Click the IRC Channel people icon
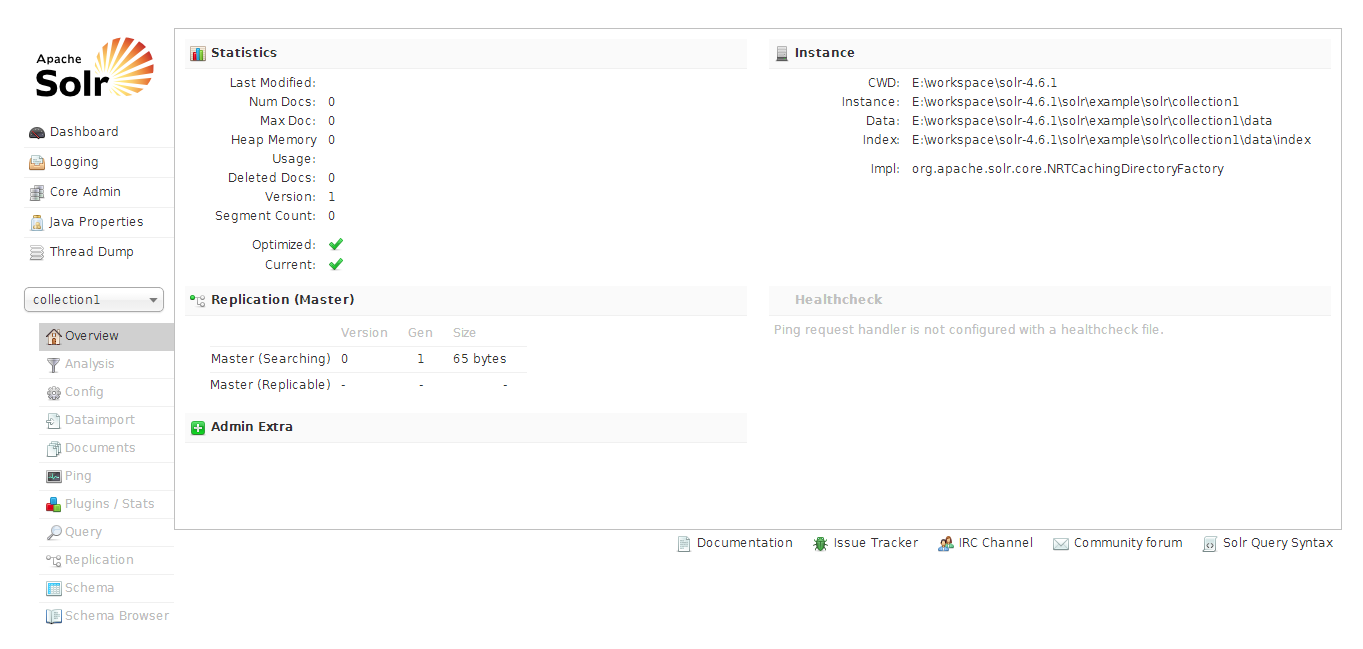 (946, 544)
